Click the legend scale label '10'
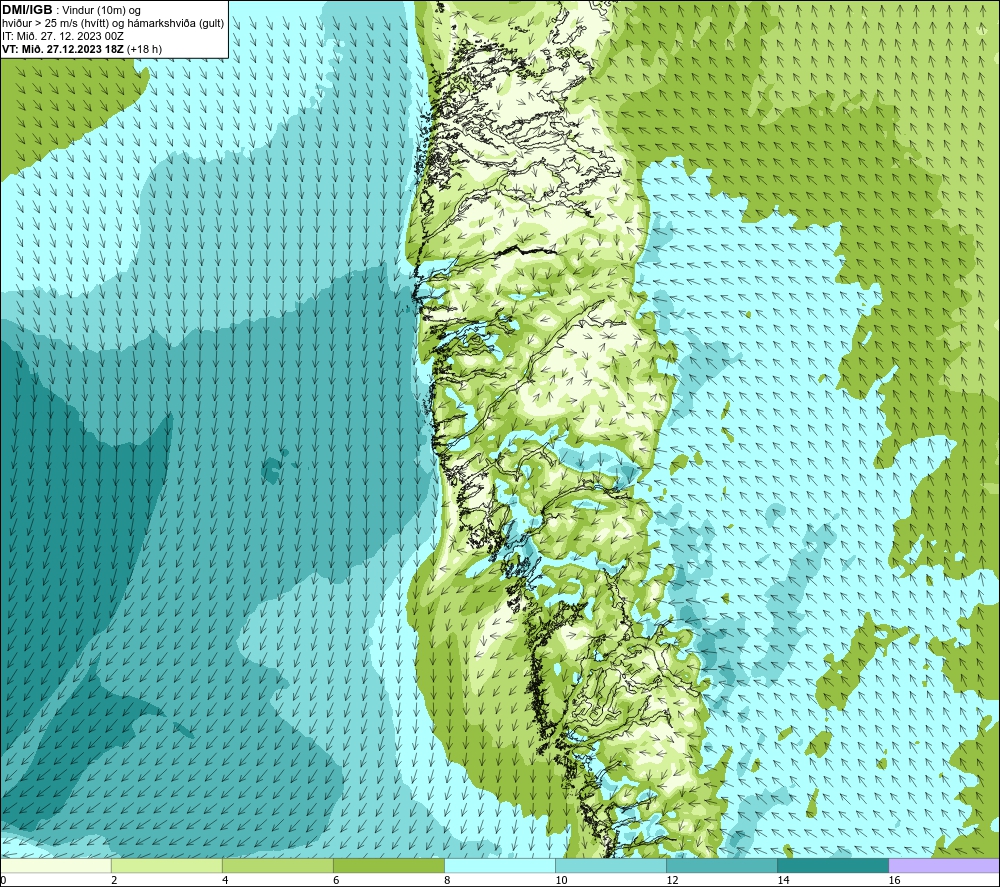 (x=561, y=880)
